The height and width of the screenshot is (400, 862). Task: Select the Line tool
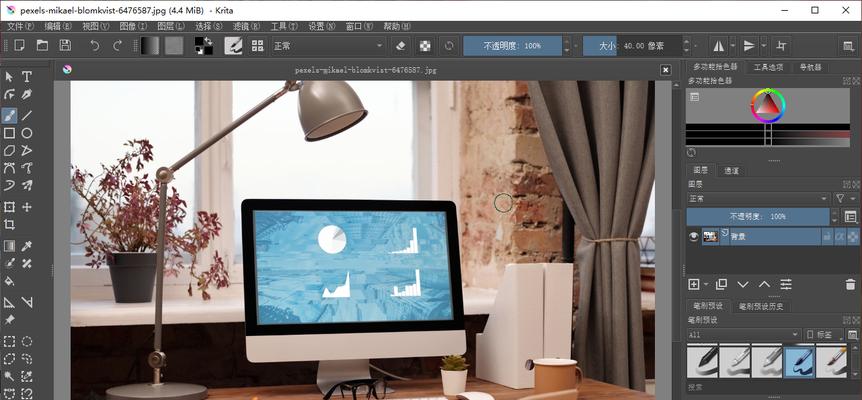point(26,115)
